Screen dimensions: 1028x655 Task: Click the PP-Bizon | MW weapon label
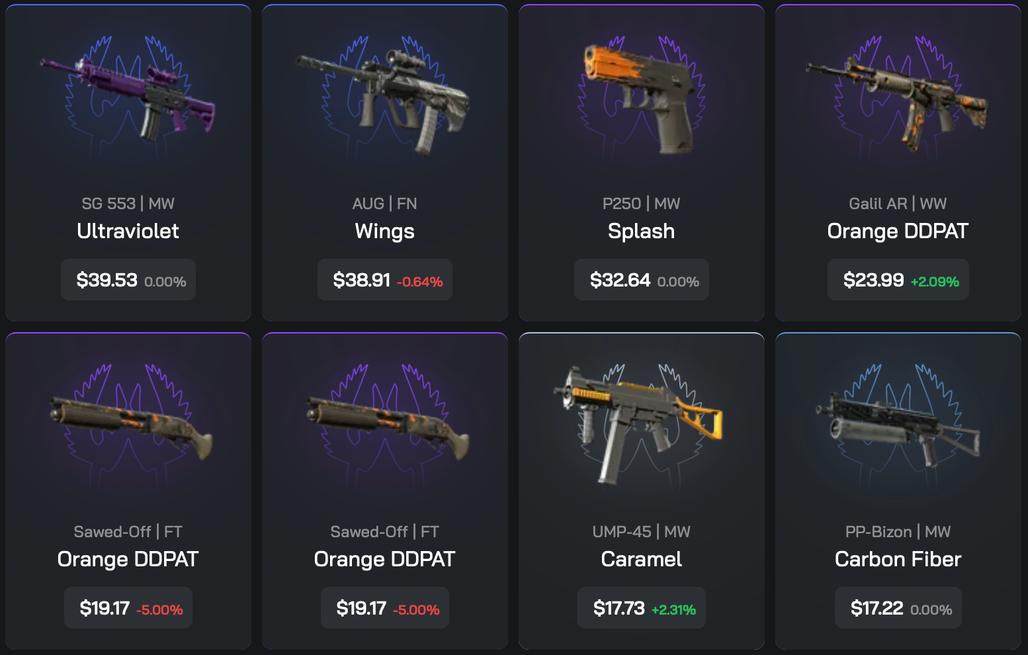pos(898,531)
